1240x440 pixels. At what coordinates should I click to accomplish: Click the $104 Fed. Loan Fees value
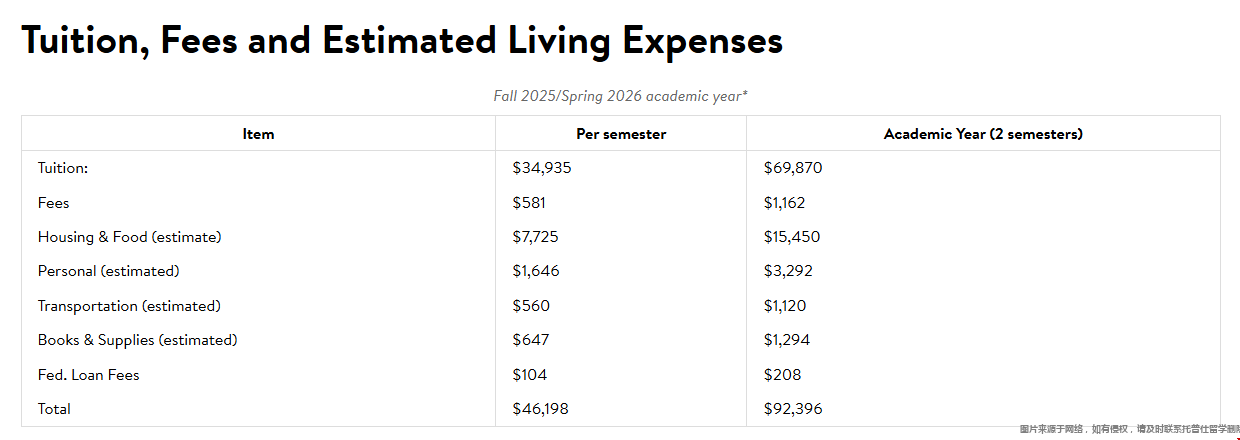click(x=530, y=375)
